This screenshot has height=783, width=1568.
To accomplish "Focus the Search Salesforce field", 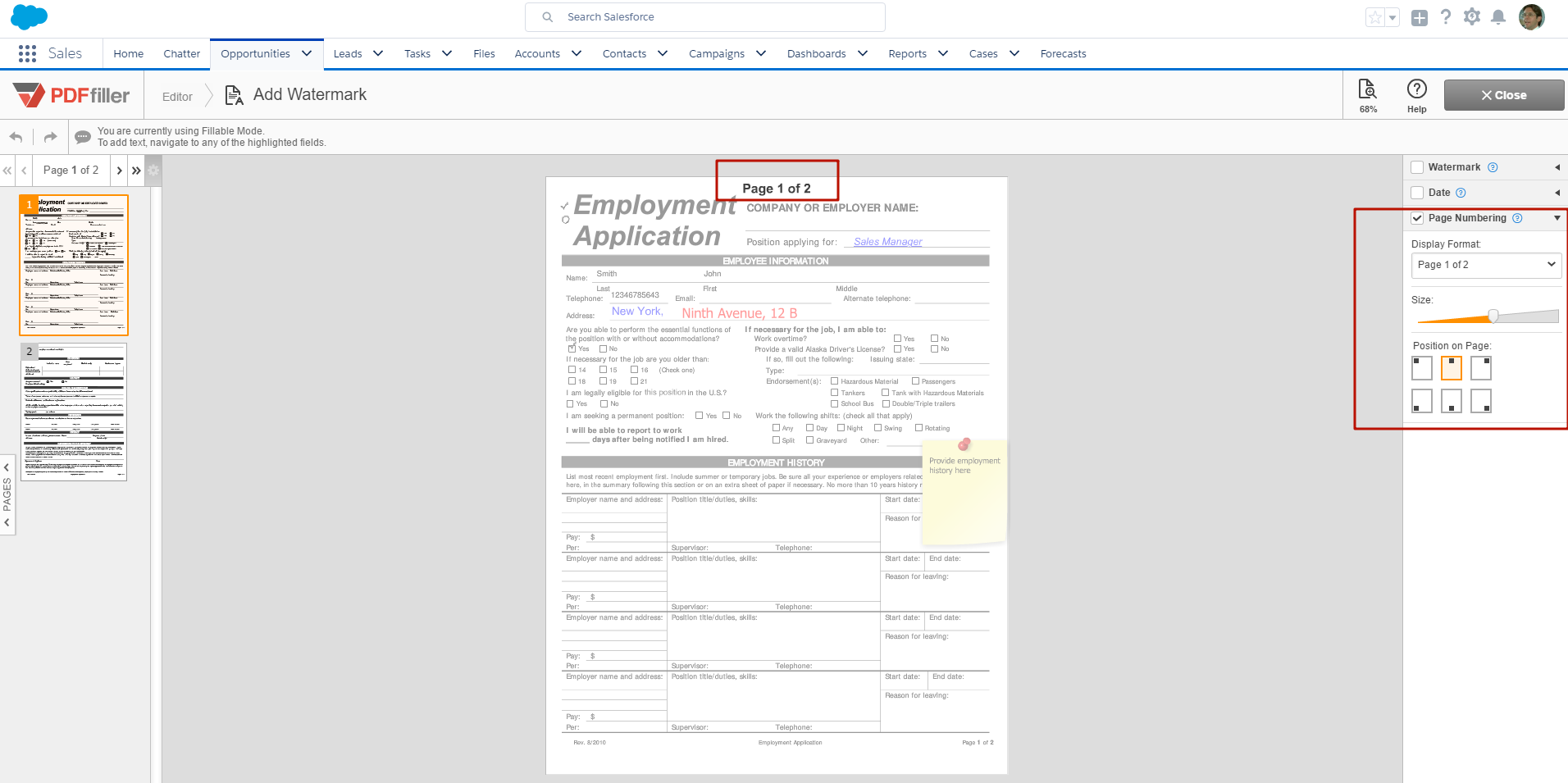I will pyautogui.click(x=705, y=17).
